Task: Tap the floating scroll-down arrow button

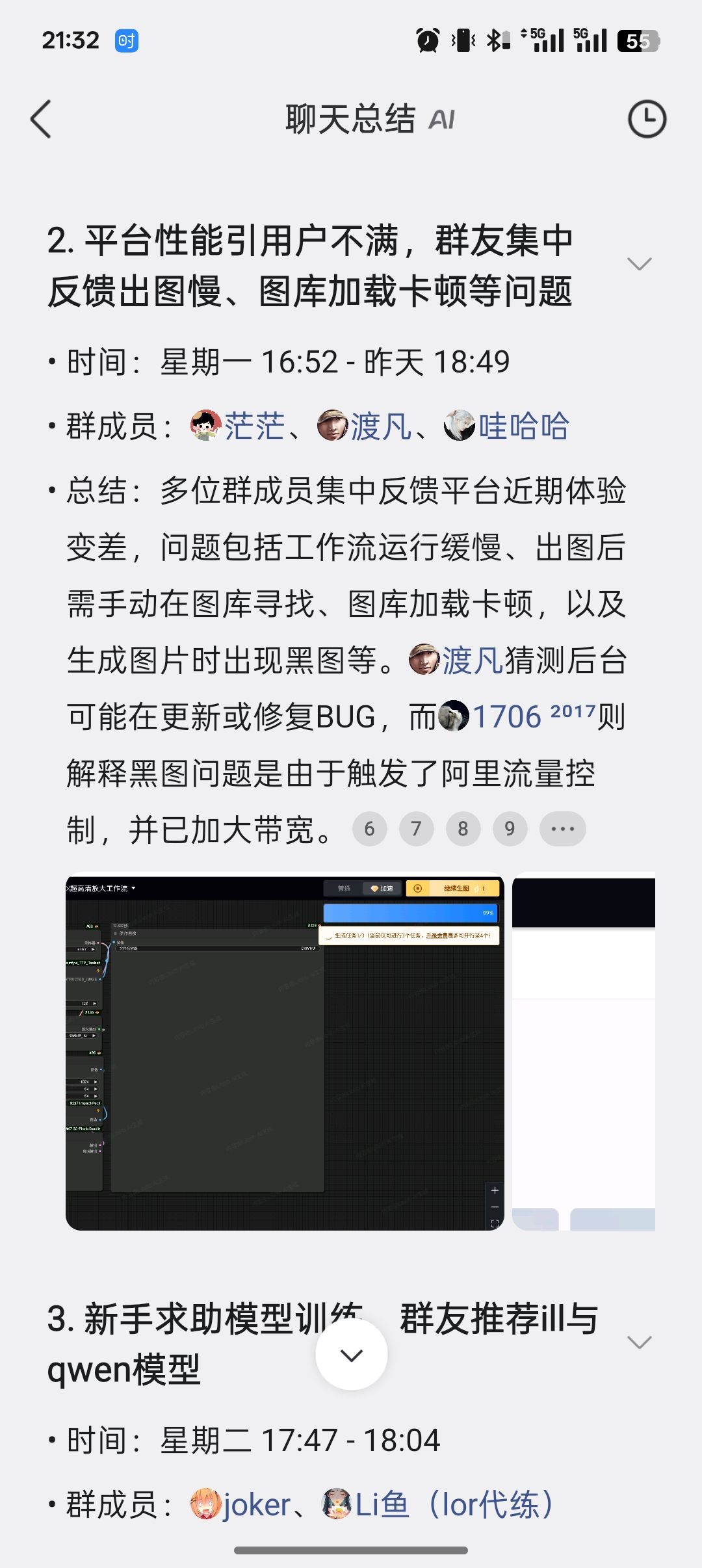Action: pyautogui.click(x=352, y=1355)
